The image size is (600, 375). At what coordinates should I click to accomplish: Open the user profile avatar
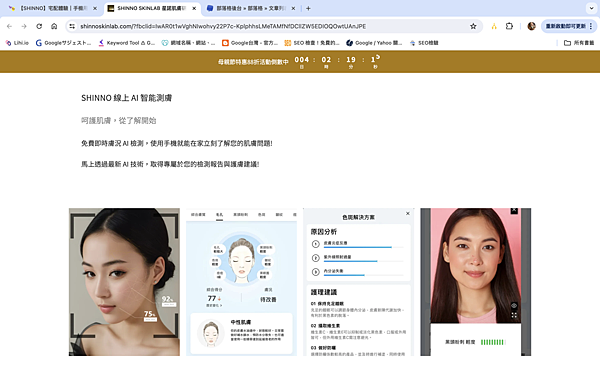coord(531,26)
